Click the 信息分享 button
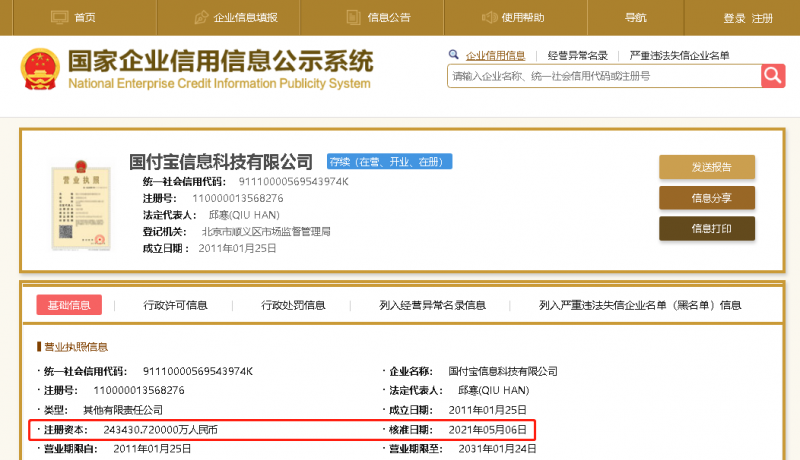 tap(707, 198)
